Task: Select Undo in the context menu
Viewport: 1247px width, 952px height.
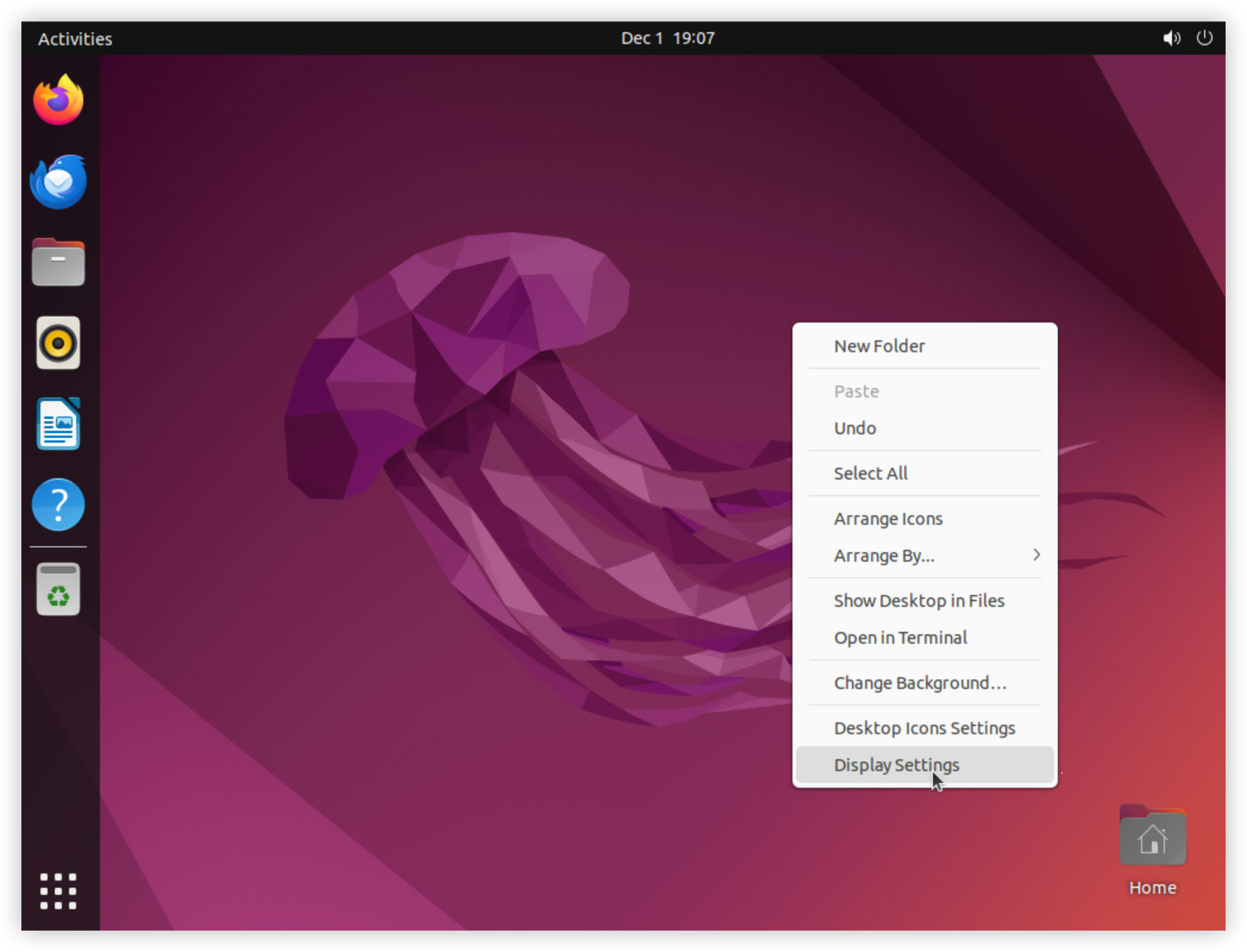Action: pyautogui.click(x=925, y=428)
